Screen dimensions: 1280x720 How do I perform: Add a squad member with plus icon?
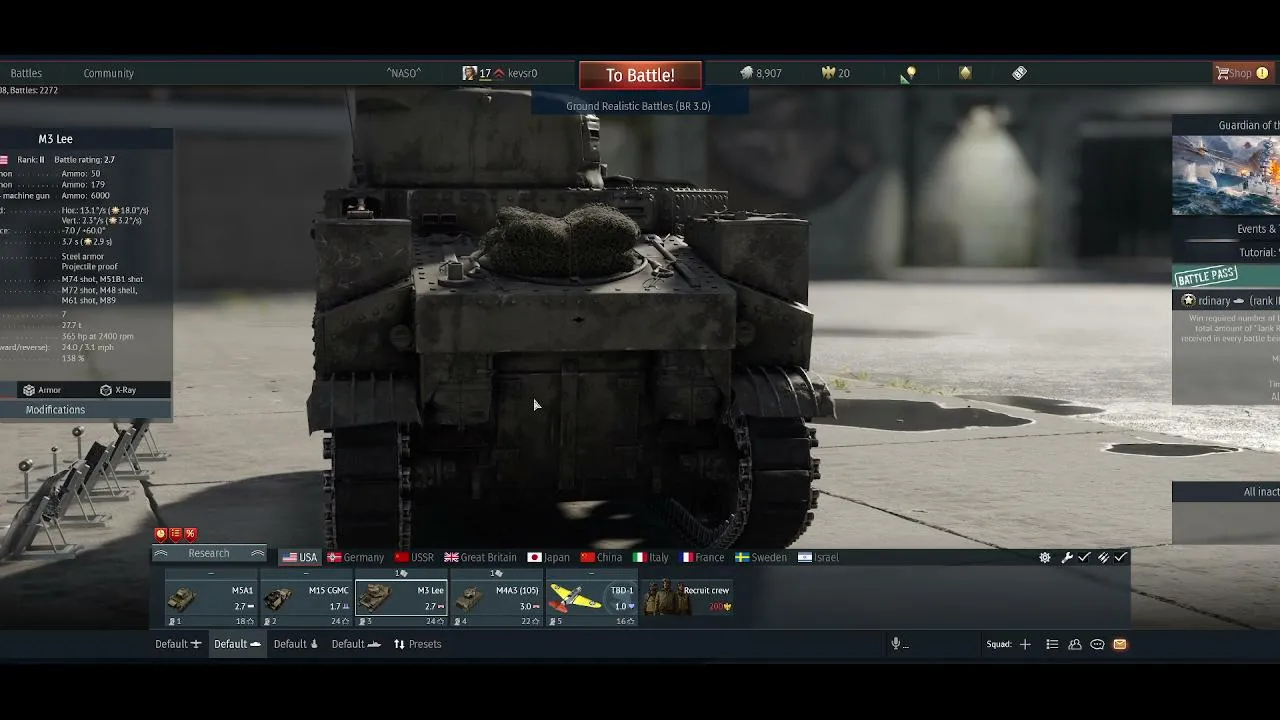coord(1025,644)
